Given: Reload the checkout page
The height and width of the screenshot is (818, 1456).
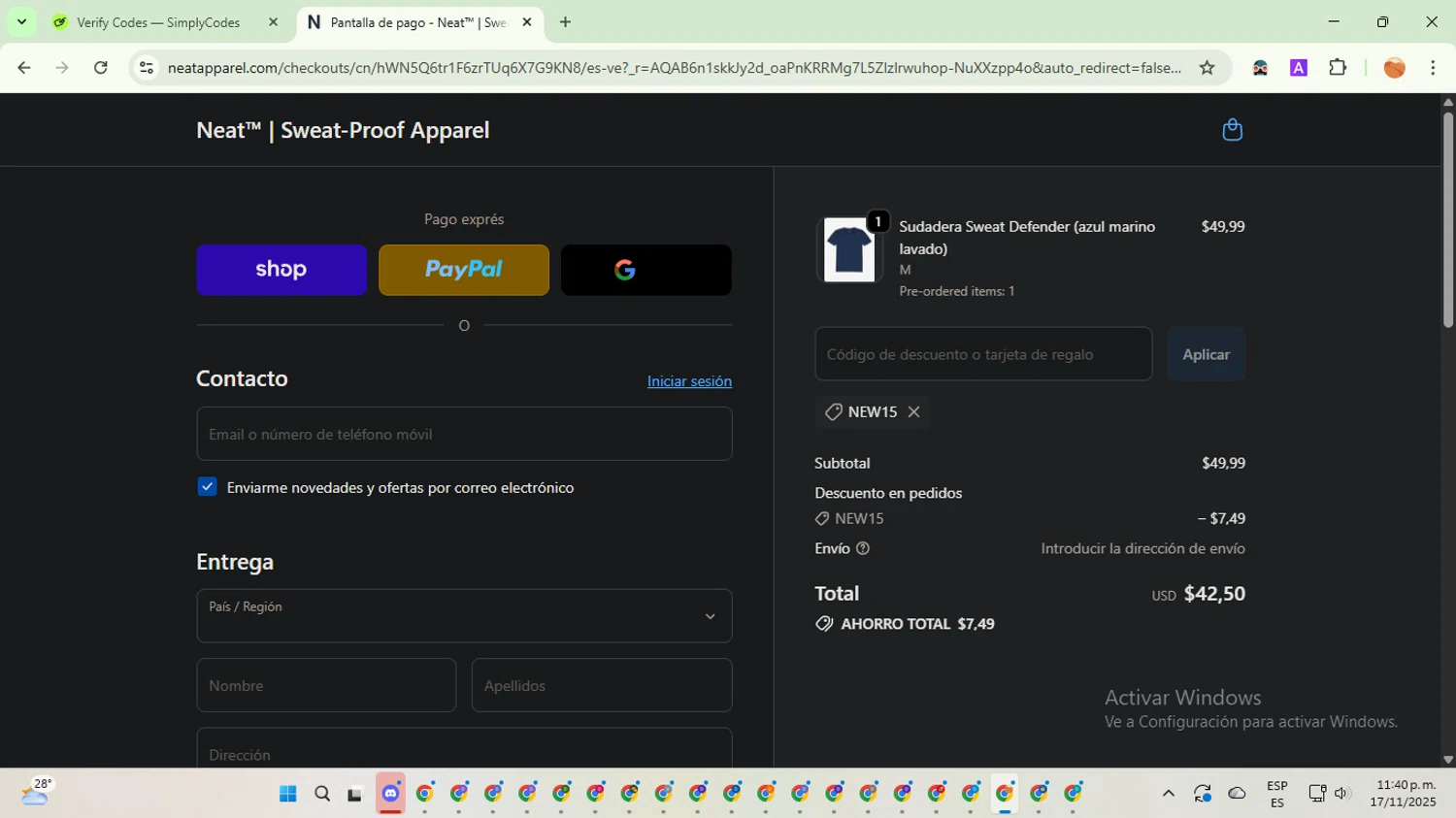Looking at the screenshot, I should [101, 68].
